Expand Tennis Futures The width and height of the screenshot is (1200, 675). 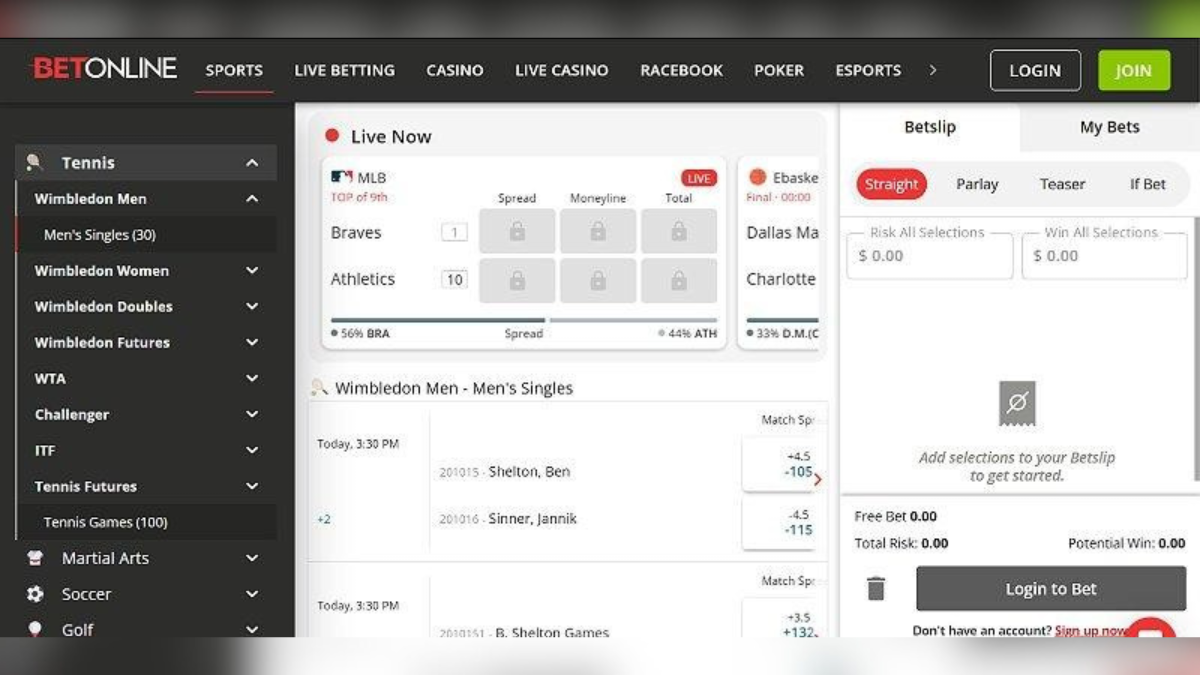252,487
